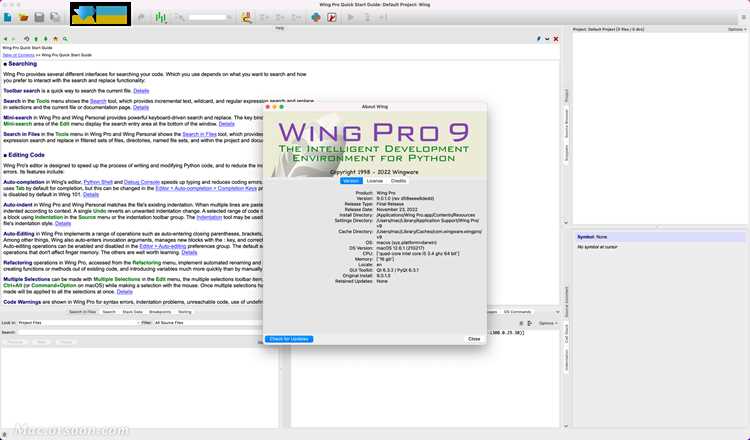Viewport: 750px width, 440px height.
Task: Open Details link after Toolbar search
Action: coord(141,91)
